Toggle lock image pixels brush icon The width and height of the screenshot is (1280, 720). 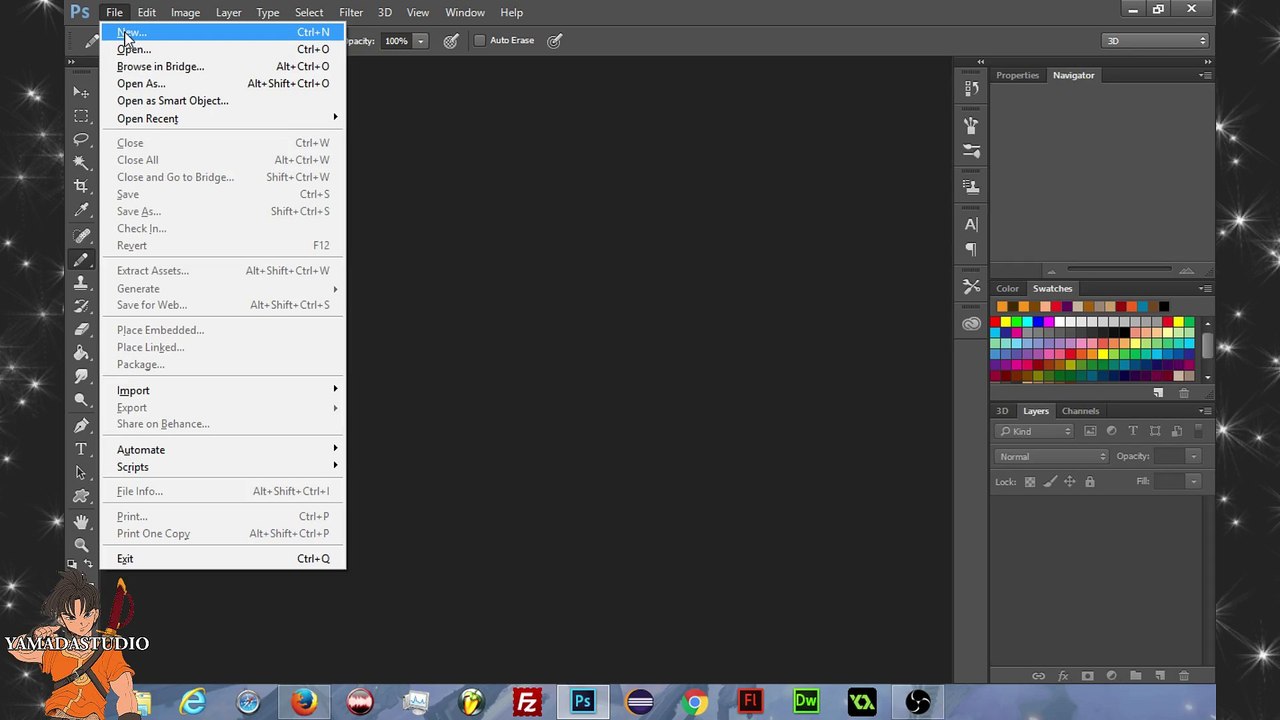click(1049, 482)
